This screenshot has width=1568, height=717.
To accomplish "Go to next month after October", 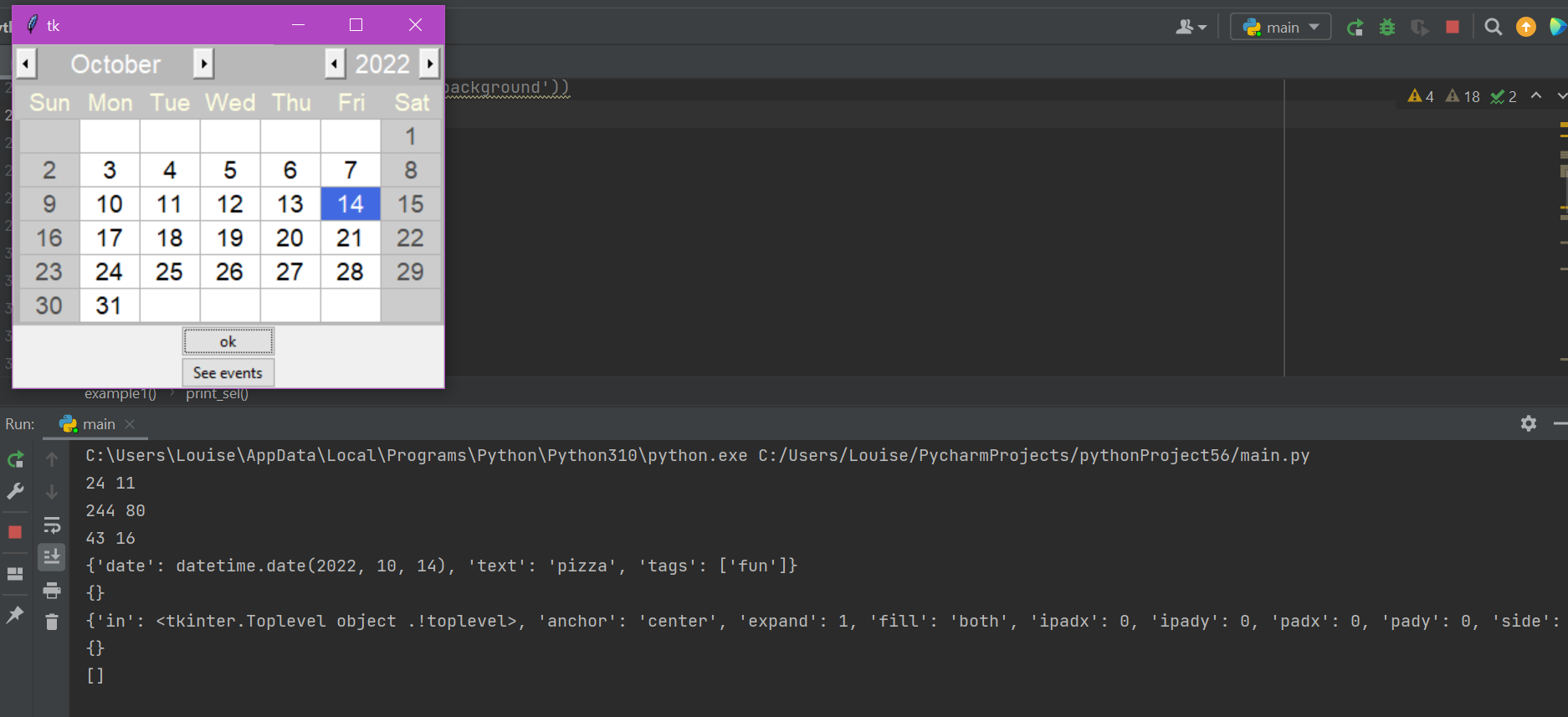I will (x=203, y=64).
